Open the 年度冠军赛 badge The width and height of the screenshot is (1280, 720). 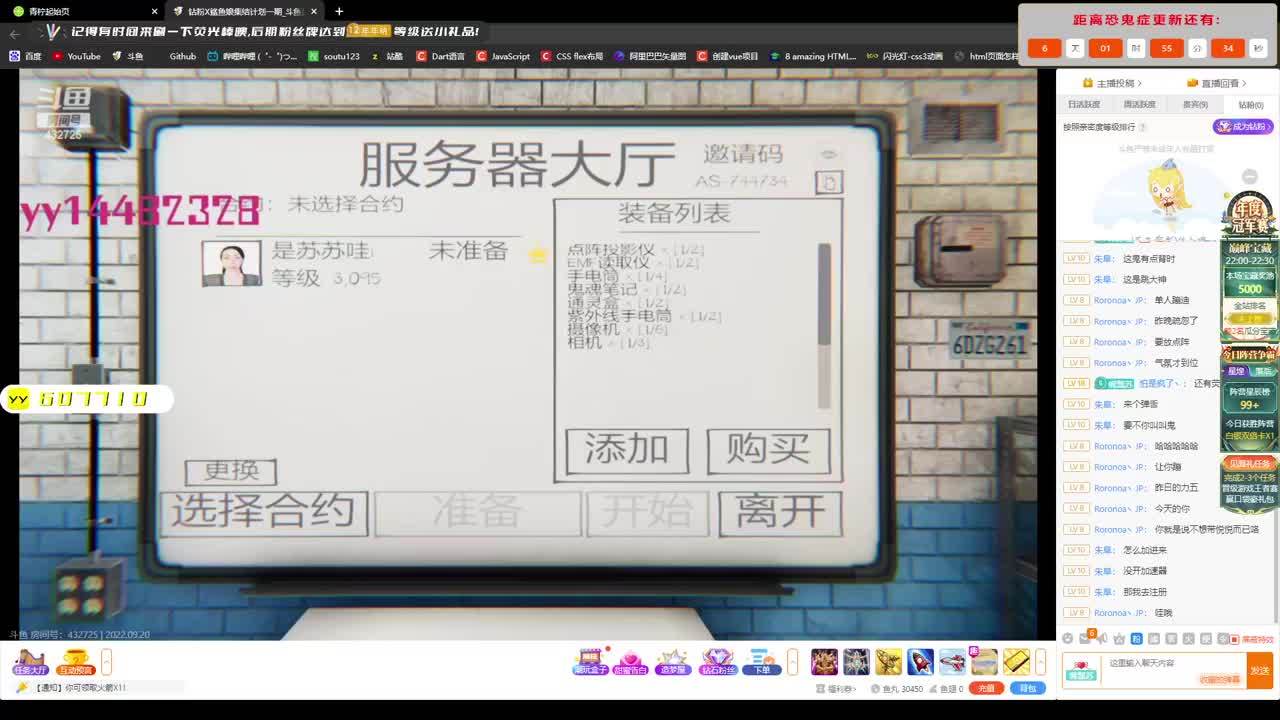[1249, 214]
